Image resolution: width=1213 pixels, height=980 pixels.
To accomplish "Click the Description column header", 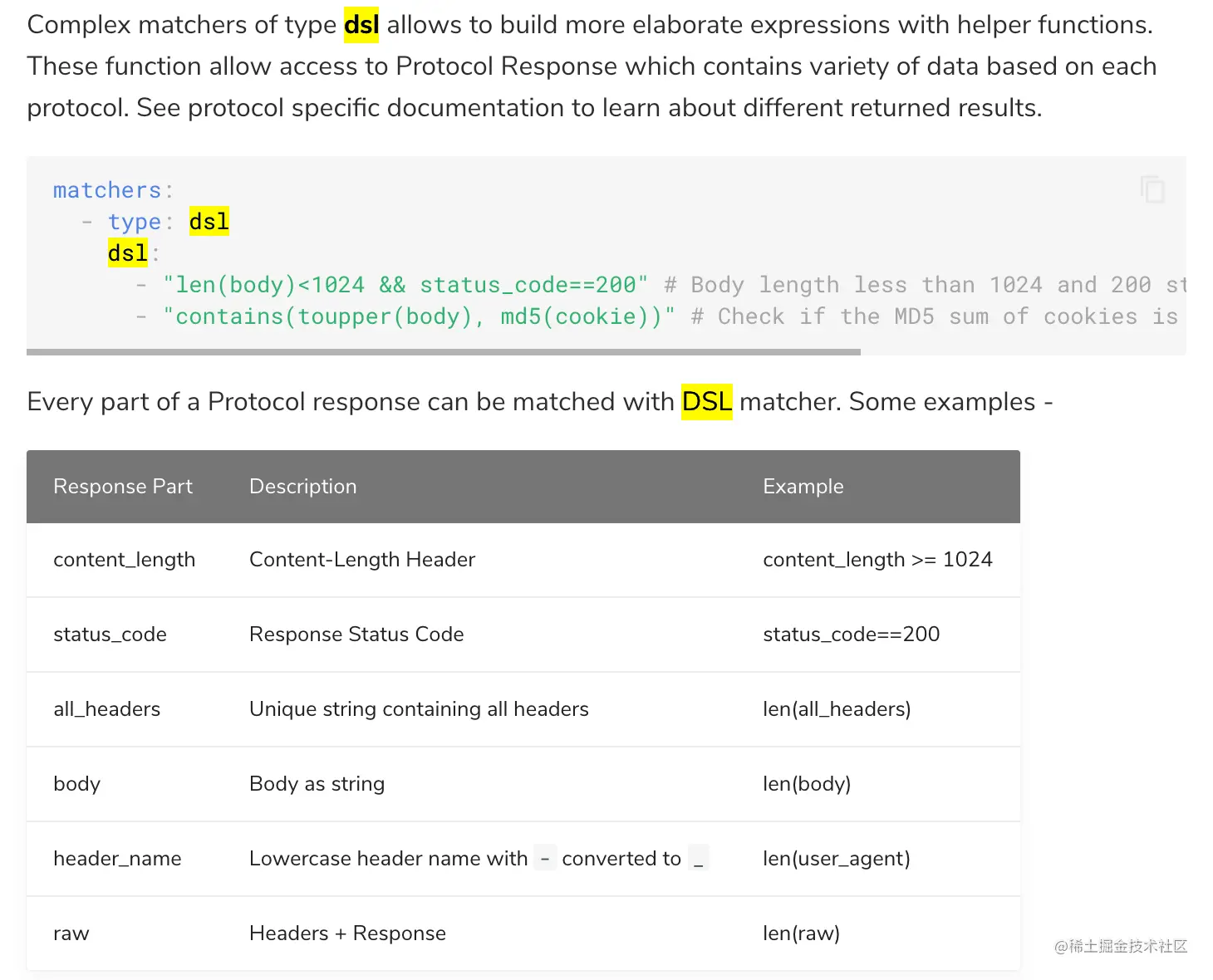I will click(302, 487).
